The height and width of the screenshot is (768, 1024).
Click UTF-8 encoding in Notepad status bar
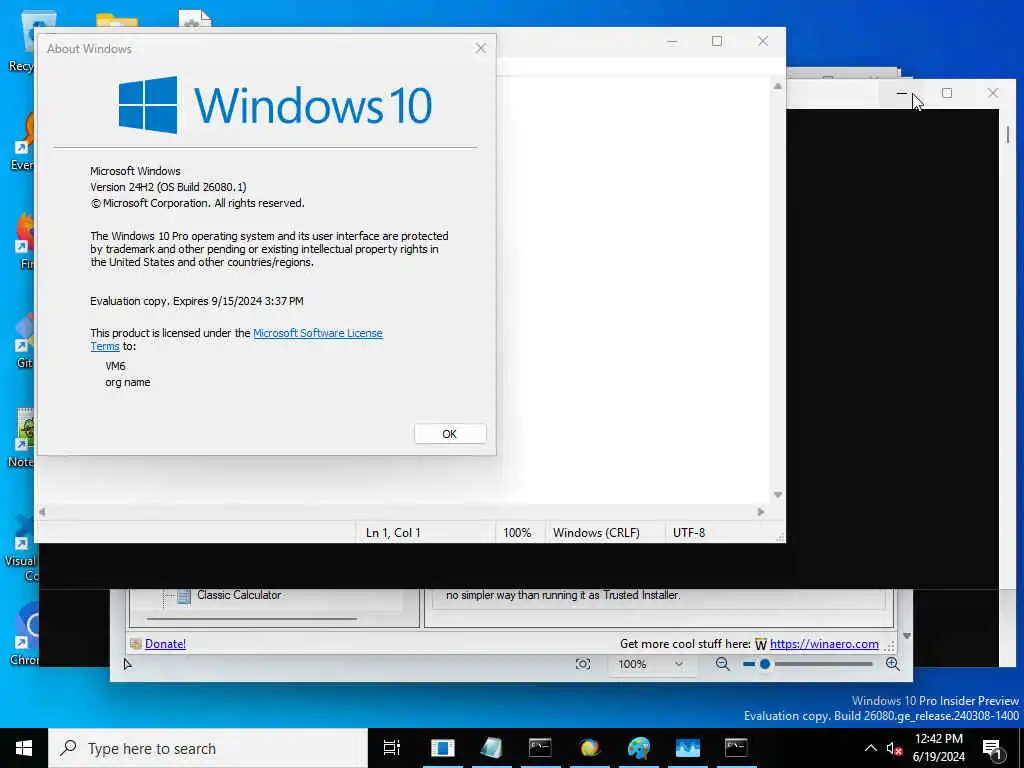click(x=689, y=533)
